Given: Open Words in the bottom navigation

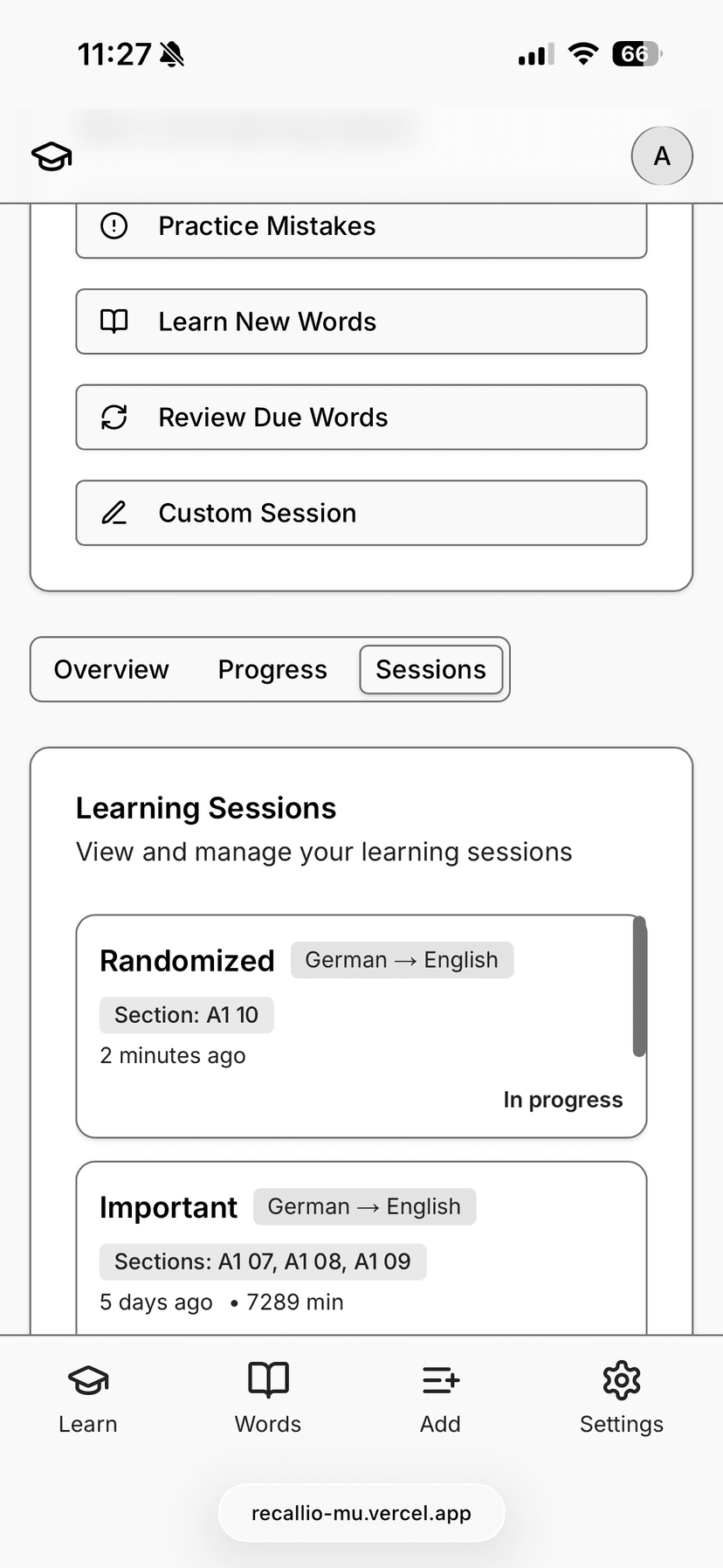Looking at the screenshot, I should point(268,1398).
